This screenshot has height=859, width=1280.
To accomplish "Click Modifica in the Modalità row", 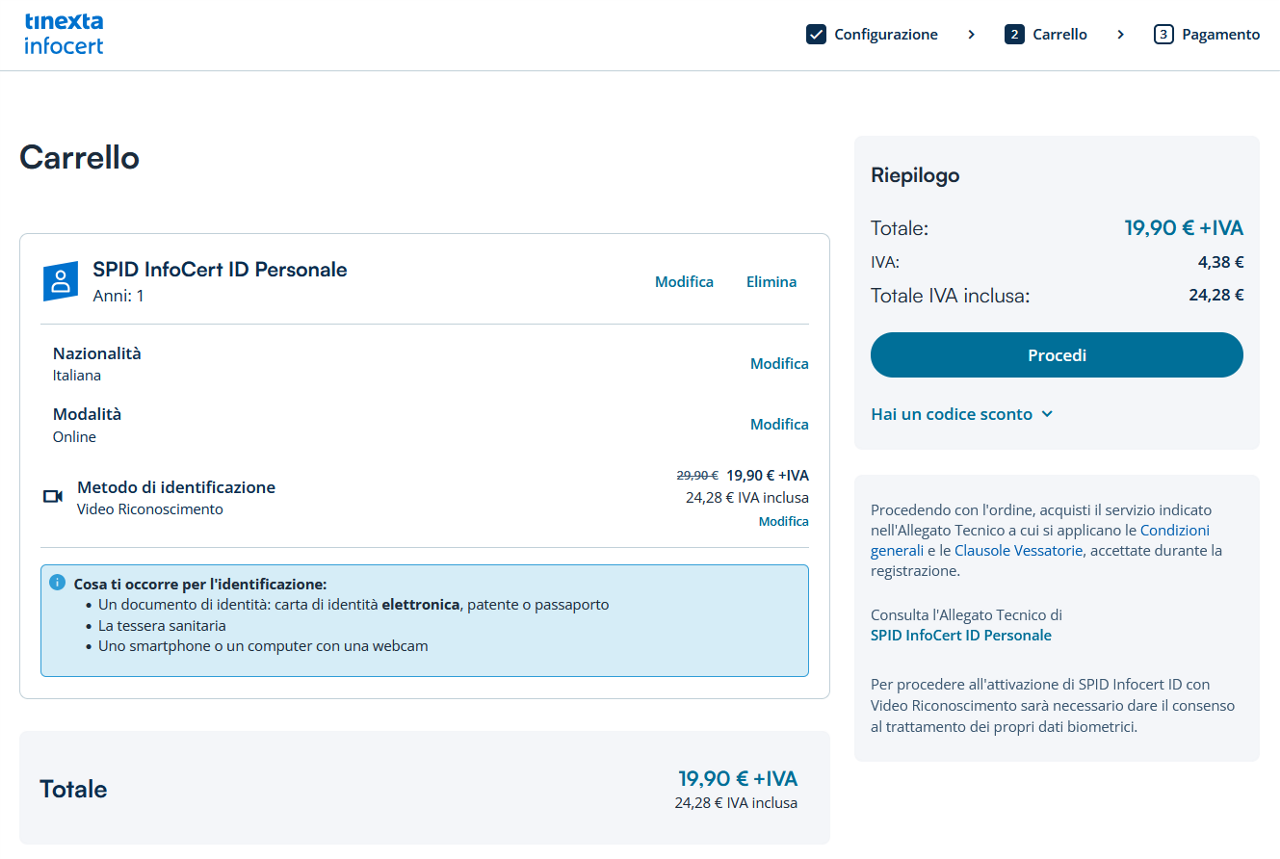I will (779, 425).
